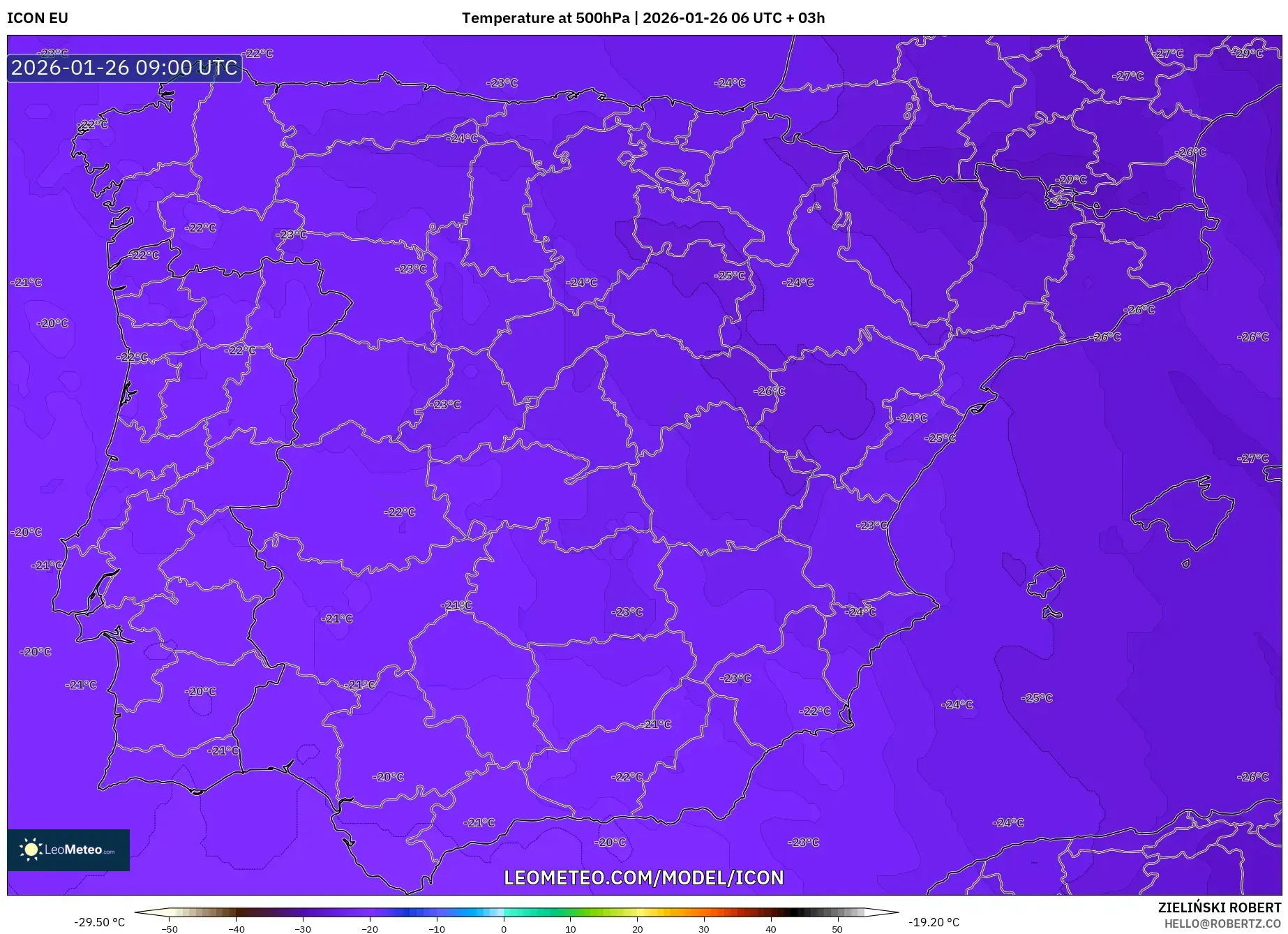Click the LeoMeteo sun logo icon
Screen dimensions: 1288x934
coord(31,849)
